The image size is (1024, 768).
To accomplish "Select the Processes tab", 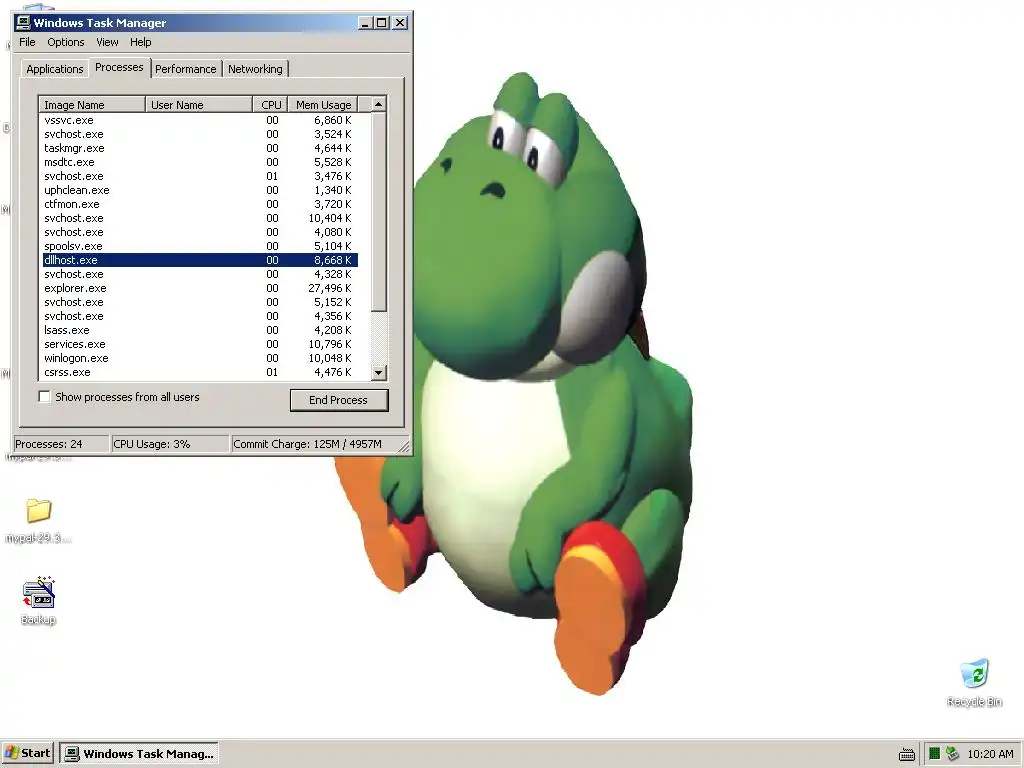I will [119, 67].
